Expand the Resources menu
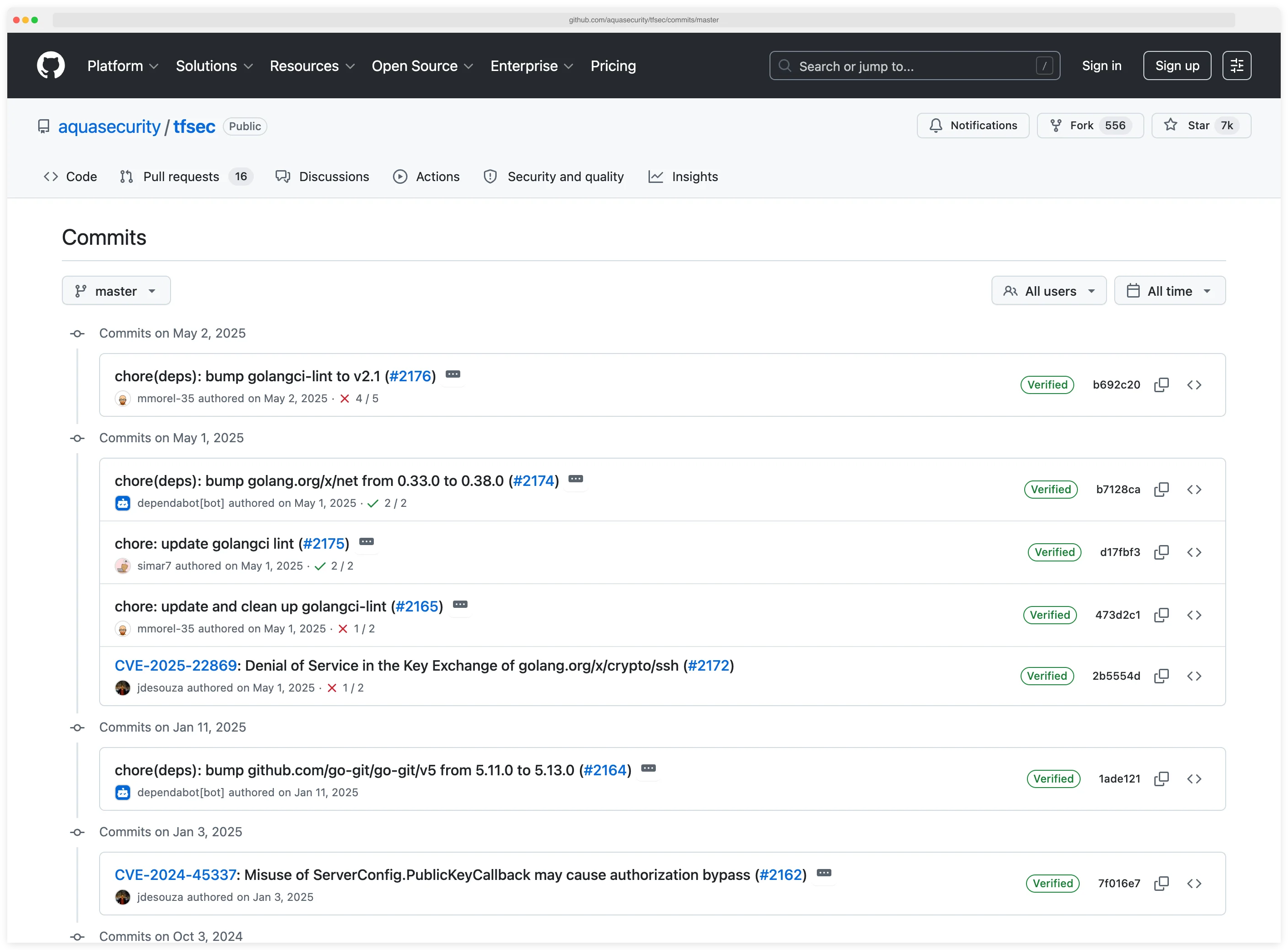 [x=312, y=66]
